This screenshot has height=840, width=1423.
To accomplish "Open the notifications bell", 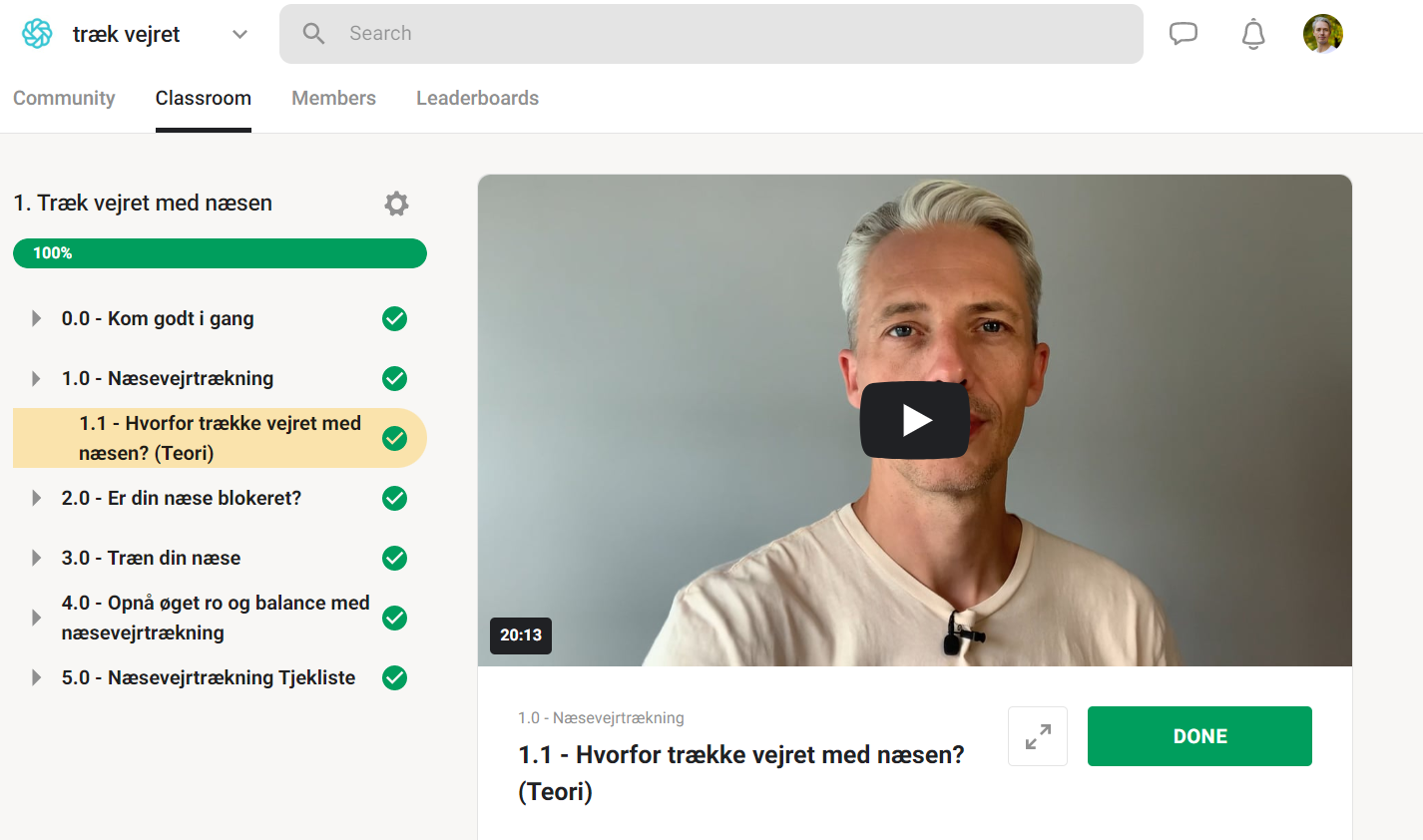I will click(x=1253, y=35).
